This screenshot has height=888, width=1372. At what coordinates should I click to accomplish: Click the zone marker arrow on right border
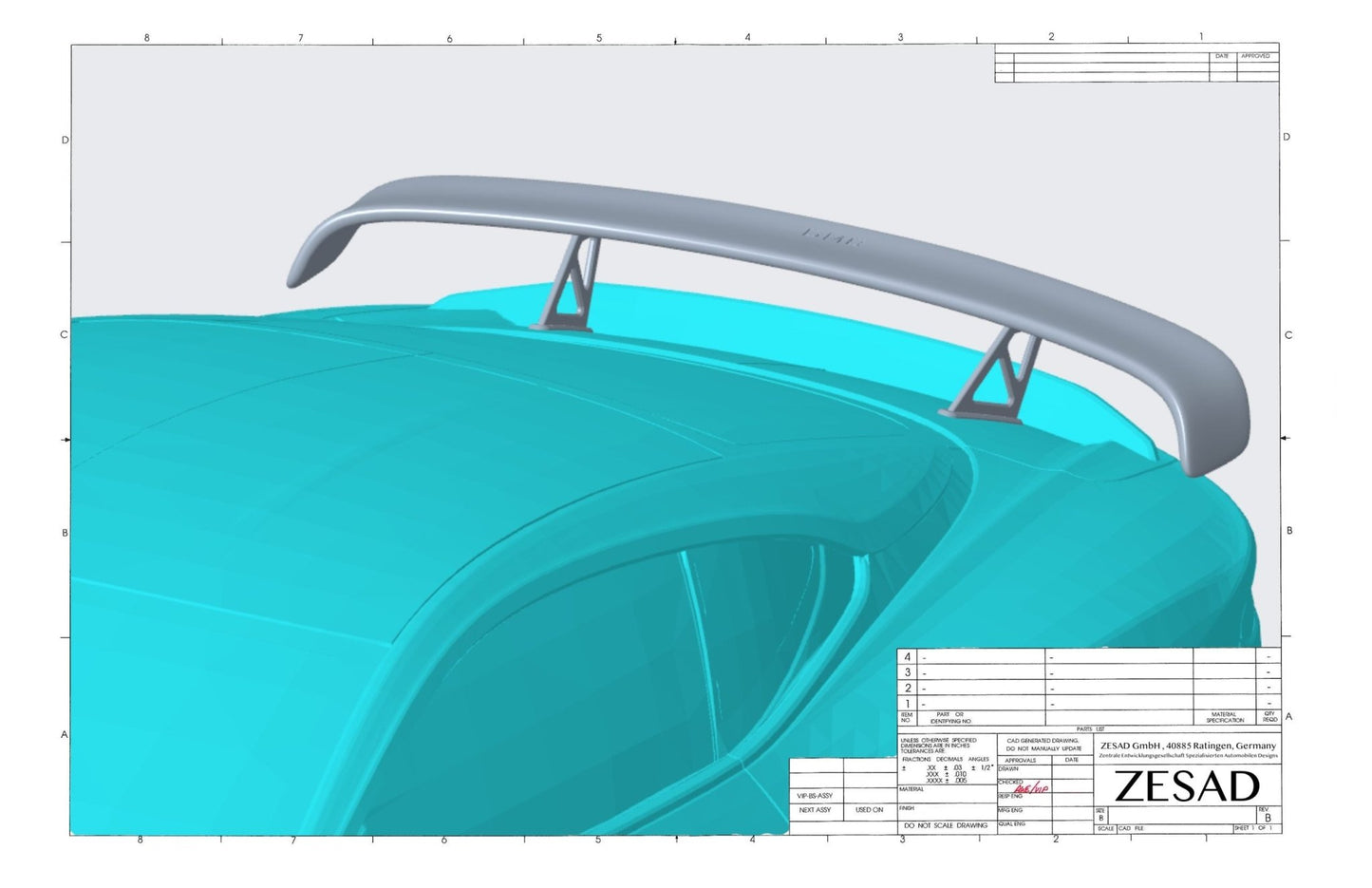(1287, 438)
